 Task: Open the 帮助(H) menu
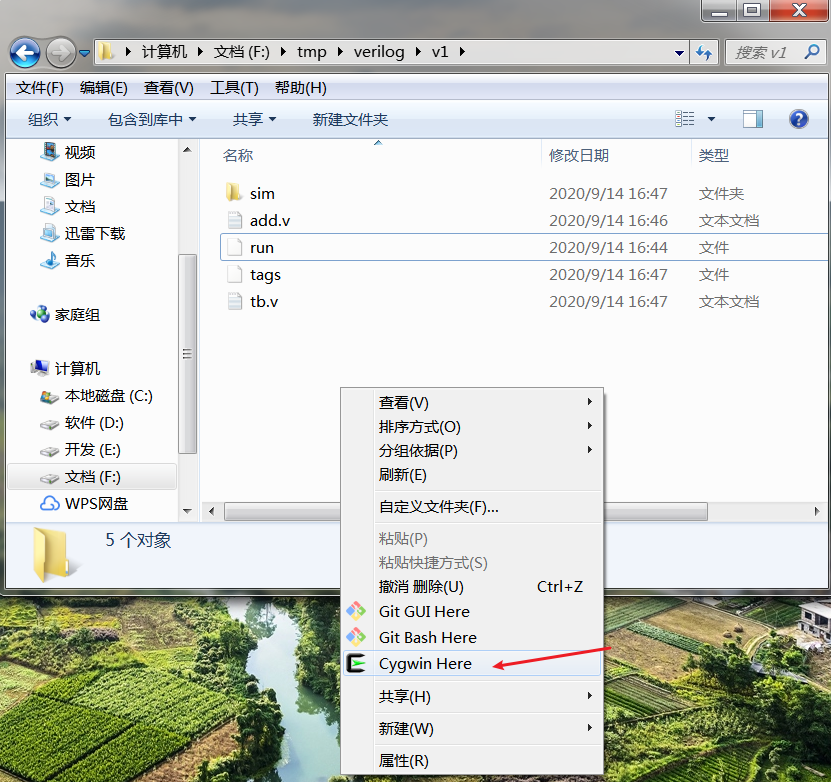[300, 87]
